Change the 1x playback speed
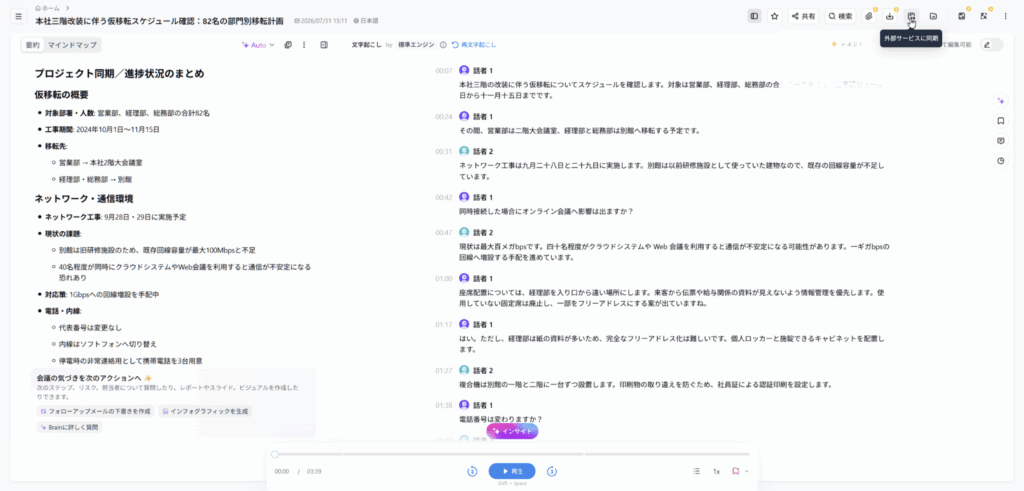This screenshot has height=491, width=1024. (716, 471)
